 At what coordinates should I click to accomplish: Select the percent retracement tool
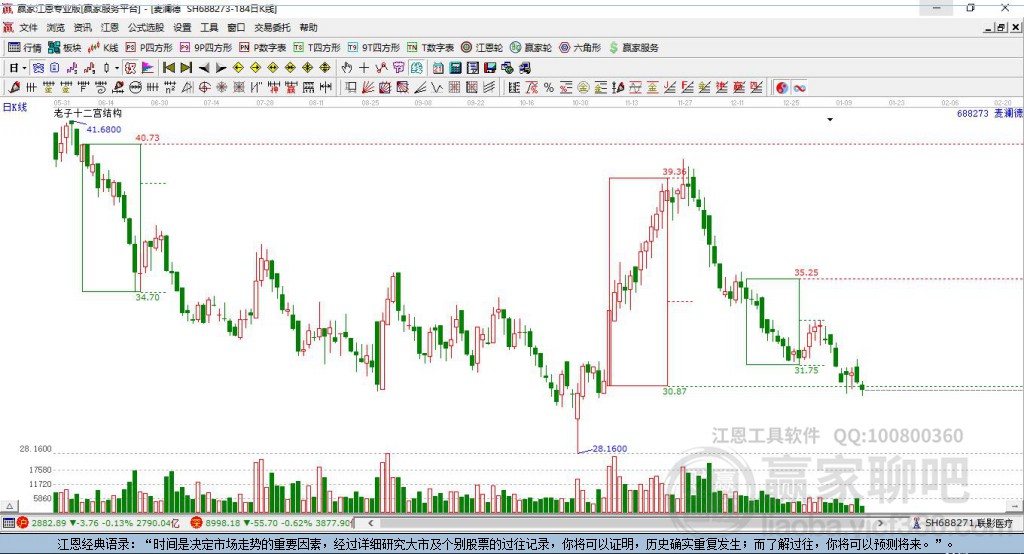click(549, 88)
